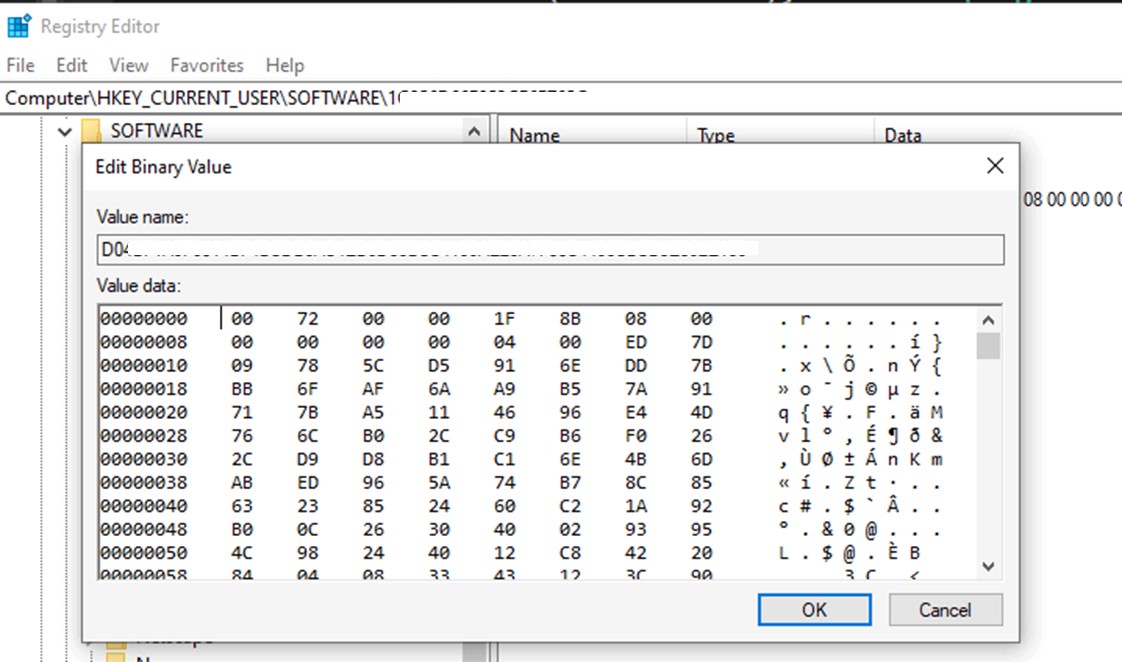Click byte A5 in row 00000020
The width and height of the screenshot is (1122, 662).
click(x=373, y=413)
